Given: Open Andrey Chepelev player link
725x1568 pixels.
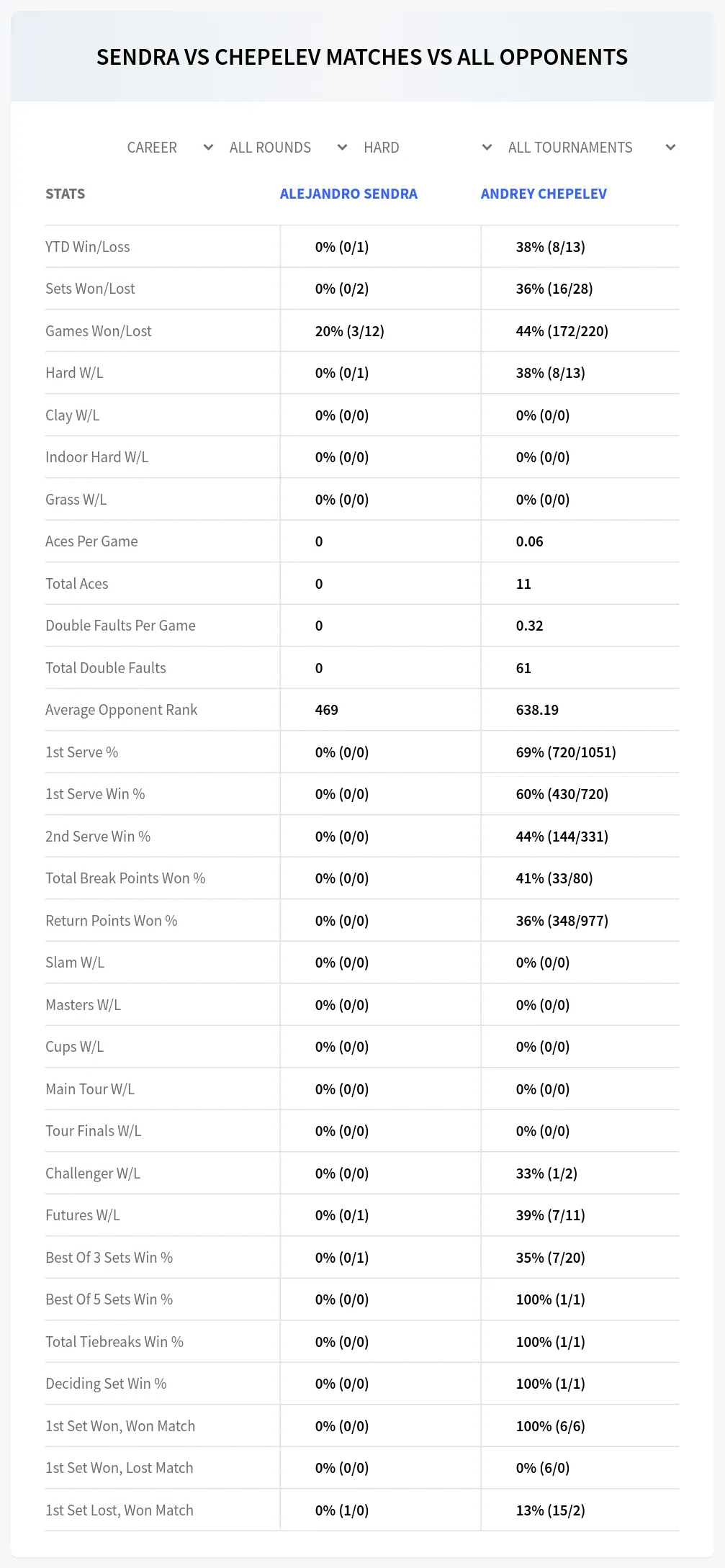Looking at the screenshot, I should point(544,194).
